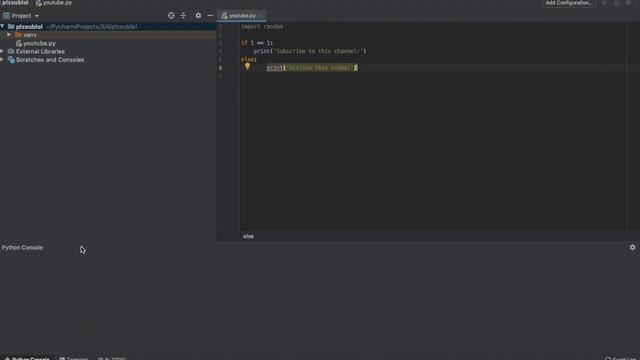The width and height of the screenshot is (640, 360).
Task: Click the line 6 gutter number
Action: coord(220,68)
